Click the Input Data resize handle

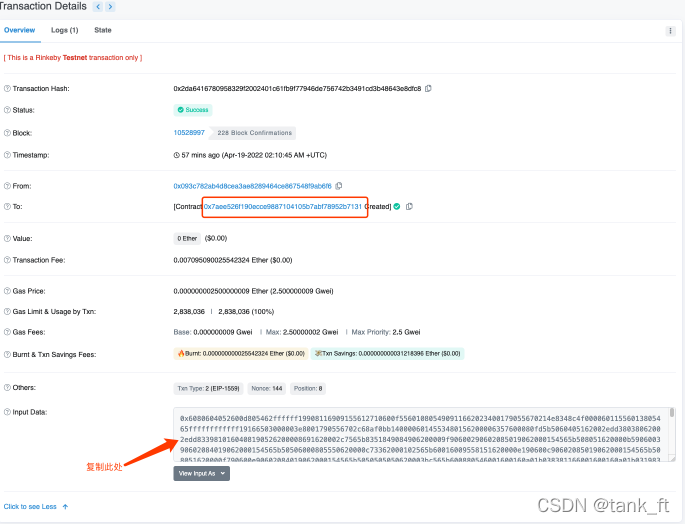pyautogui.click(x=672, y=458)
